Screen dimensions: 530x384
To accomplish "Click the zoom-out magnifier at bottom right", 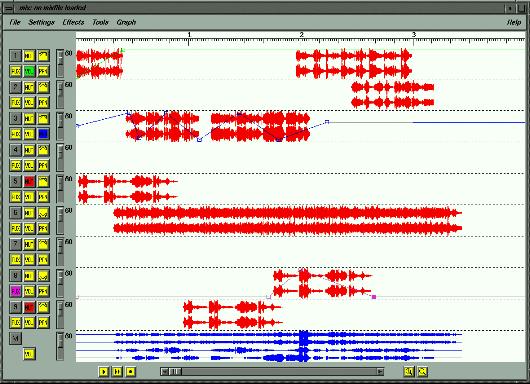I will point(423,372).
